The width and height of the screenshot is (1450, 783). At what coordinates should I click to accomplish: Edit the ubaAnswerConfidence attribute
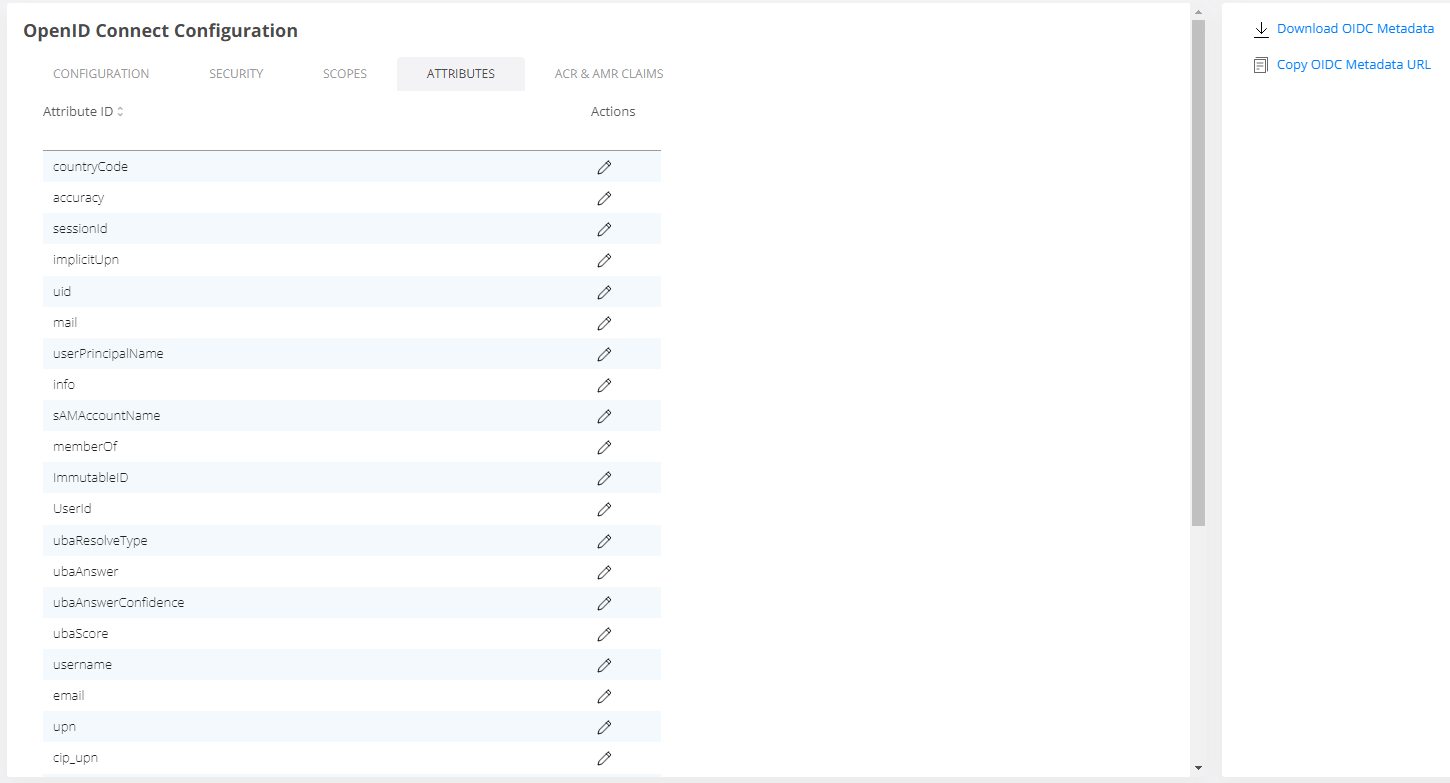tap(604, 603)
